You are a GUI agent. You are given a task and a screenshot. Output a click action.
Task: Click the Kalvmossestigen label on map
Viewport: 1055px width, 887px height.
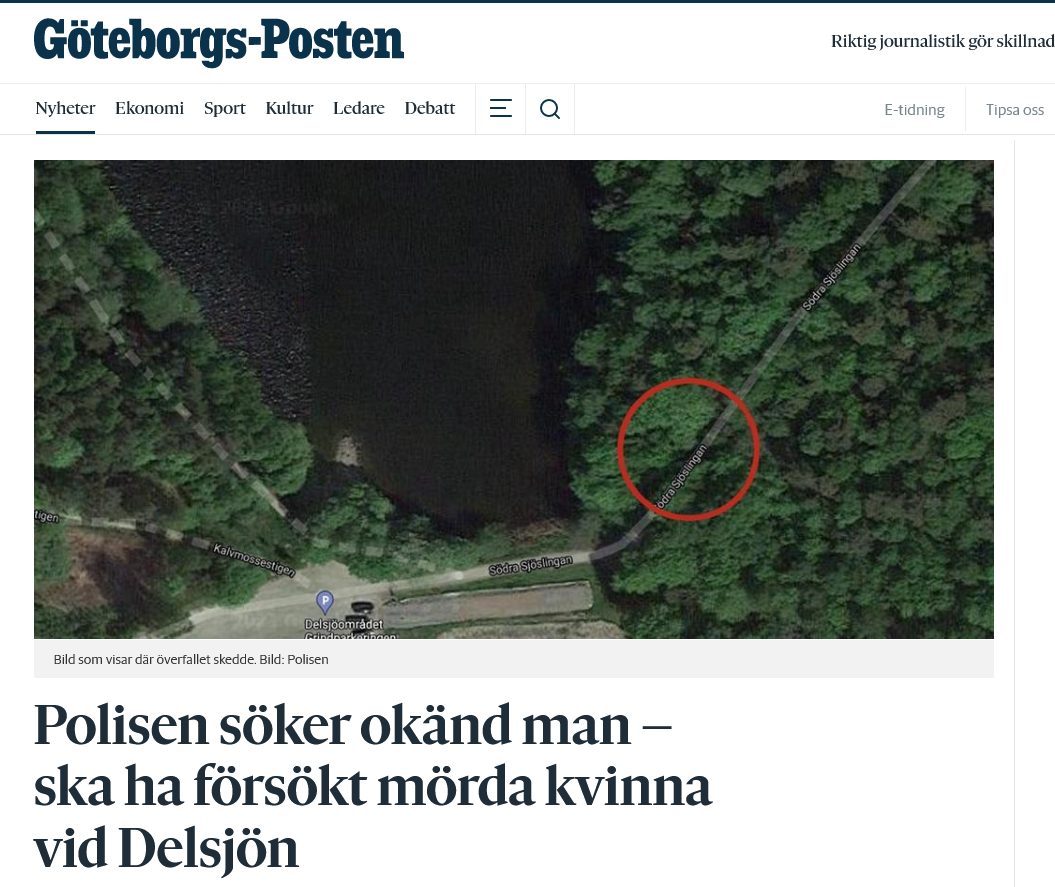pos(254,559)
